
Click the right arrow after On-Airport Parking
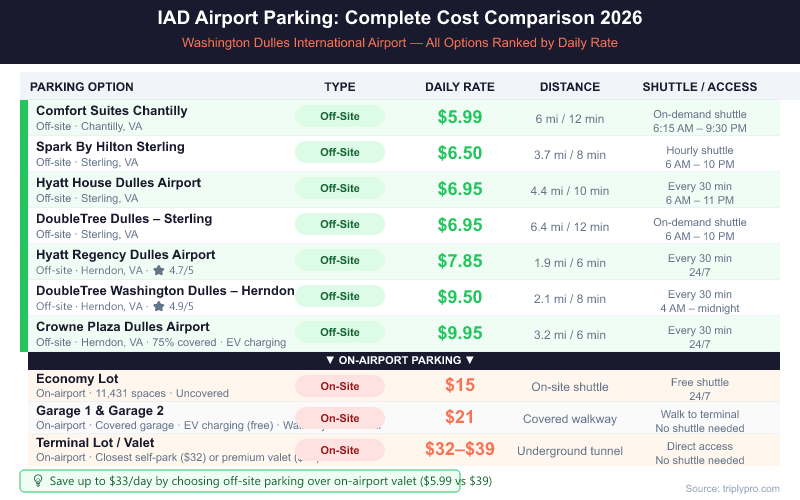click(469, 360)
